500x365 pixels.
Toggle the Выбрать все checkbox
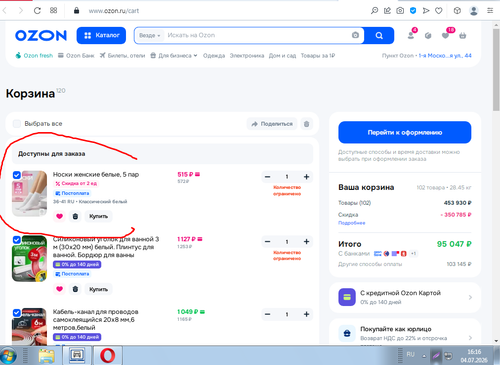click(17, 124)
